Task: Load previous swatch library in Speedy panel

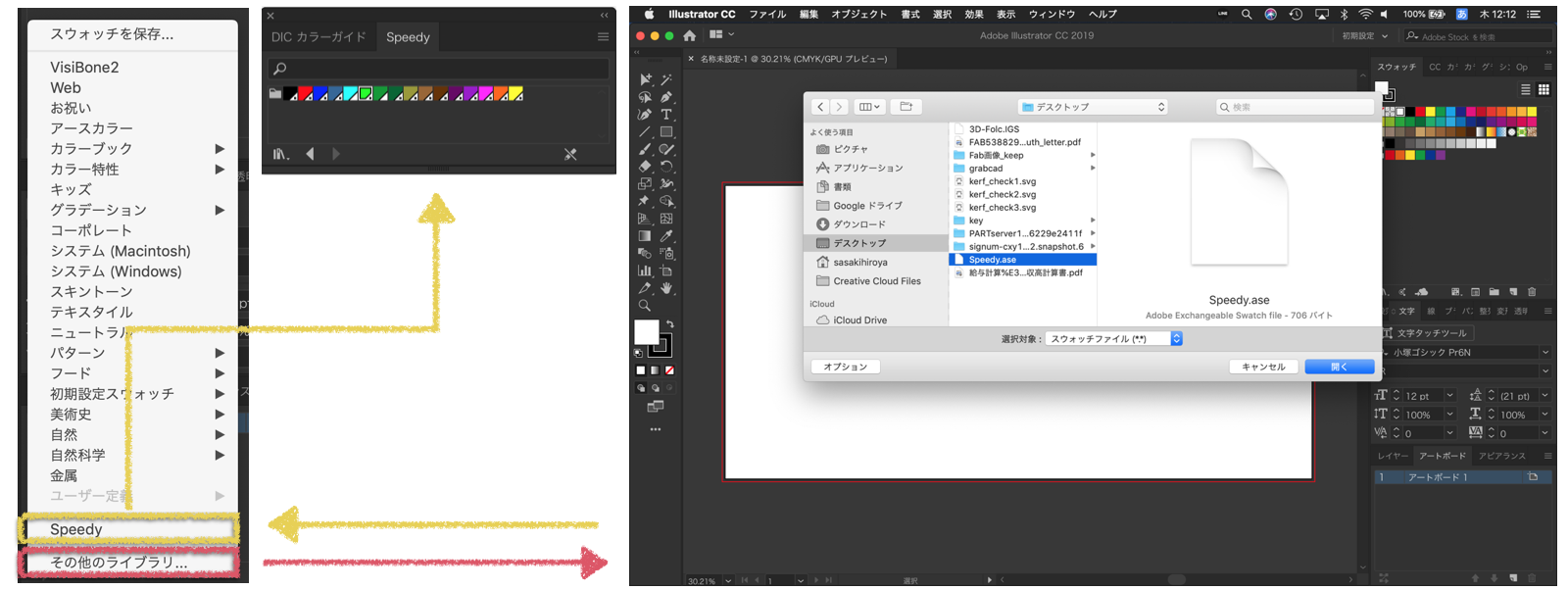Action: point(310,154)
